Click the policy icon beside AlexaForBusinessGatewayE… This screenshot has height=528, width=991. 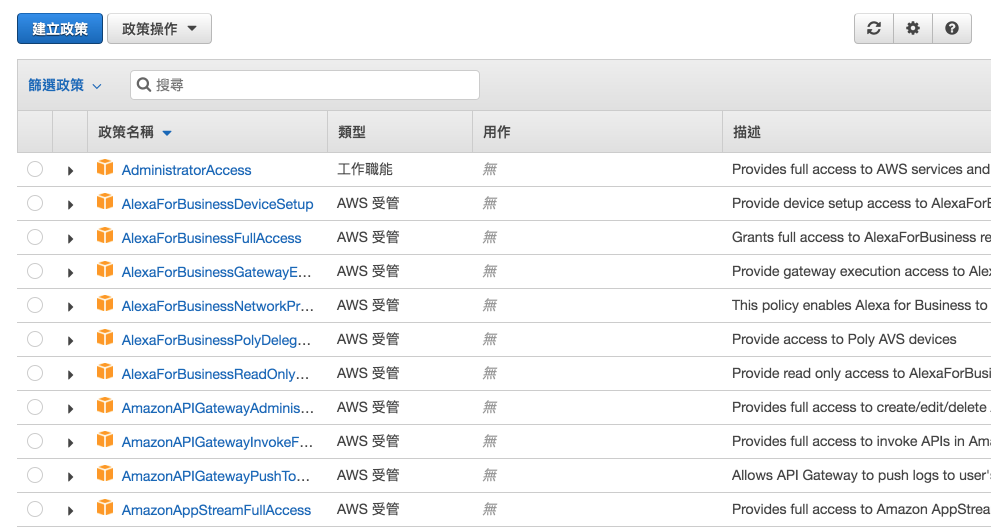(105, 270)
